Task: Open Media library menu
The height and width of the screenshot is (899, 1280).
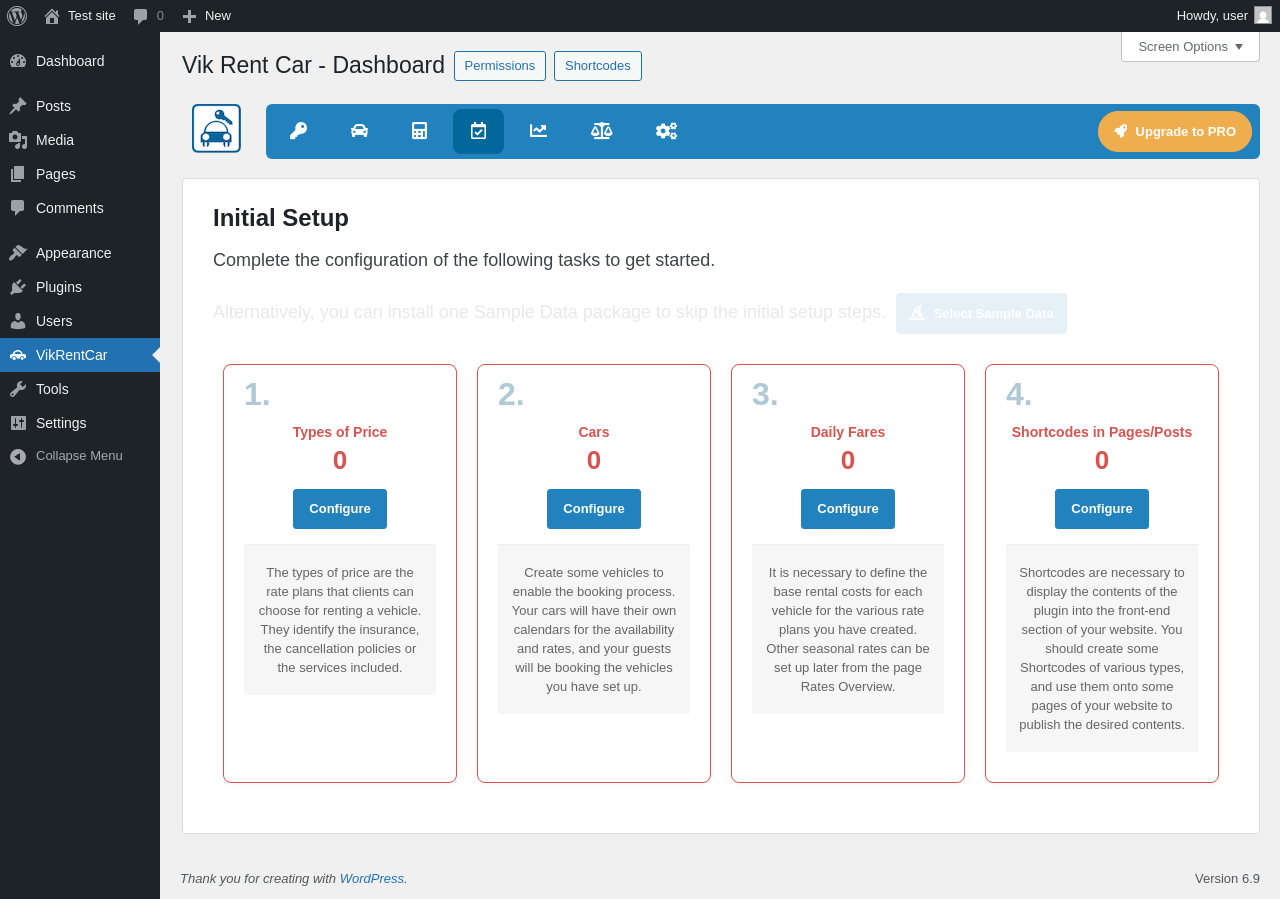Action: click(80, 140)
